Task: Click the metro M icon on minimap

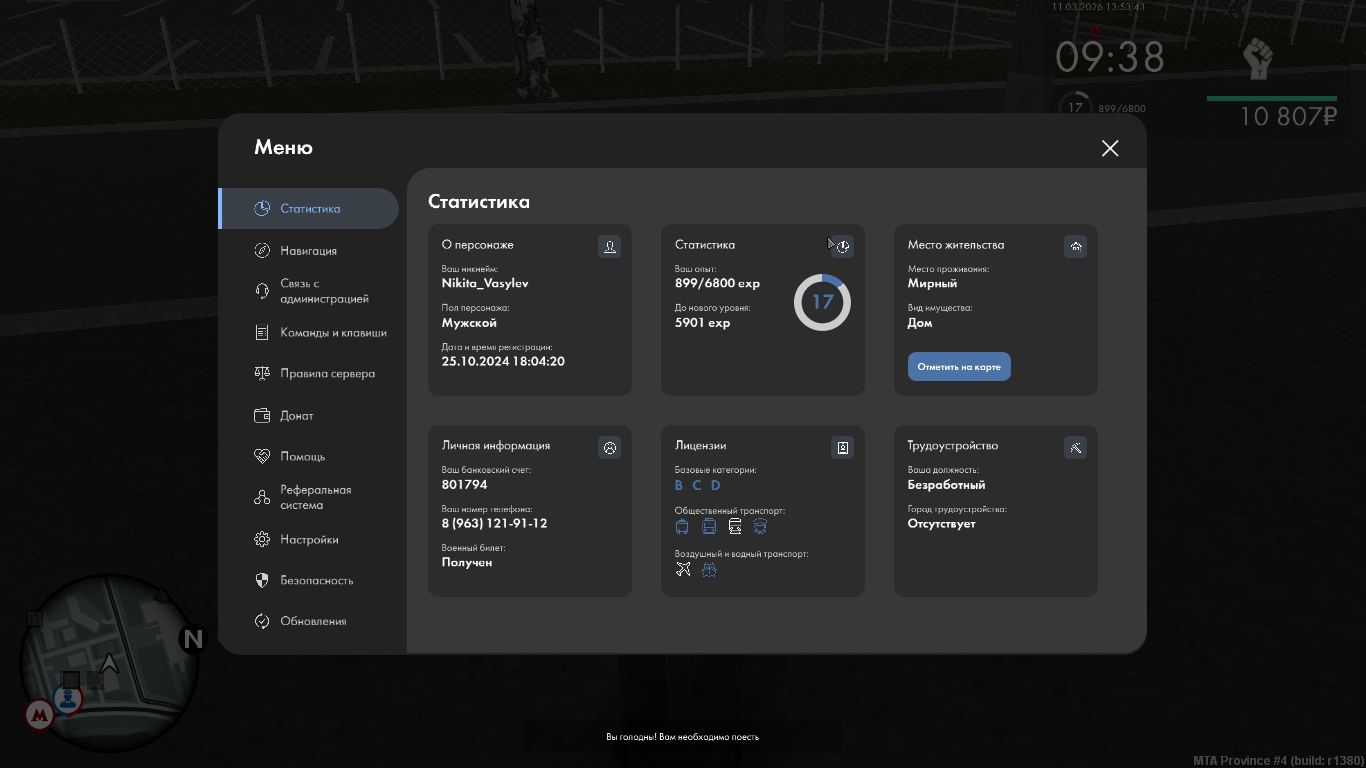Action: (39, 714)
